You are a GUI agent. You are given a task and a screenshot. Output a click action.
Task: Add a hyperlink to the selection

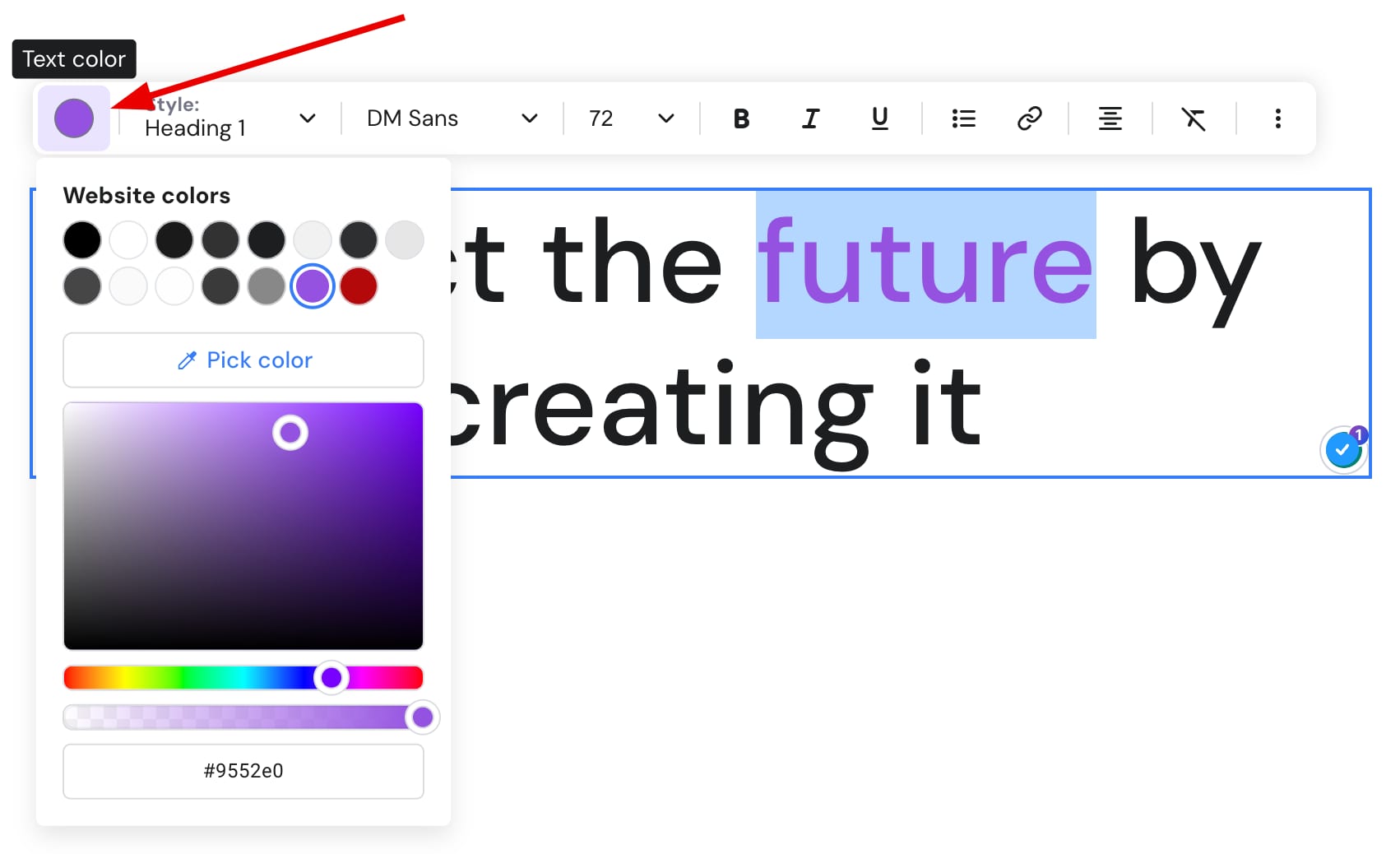[1029, 118]
